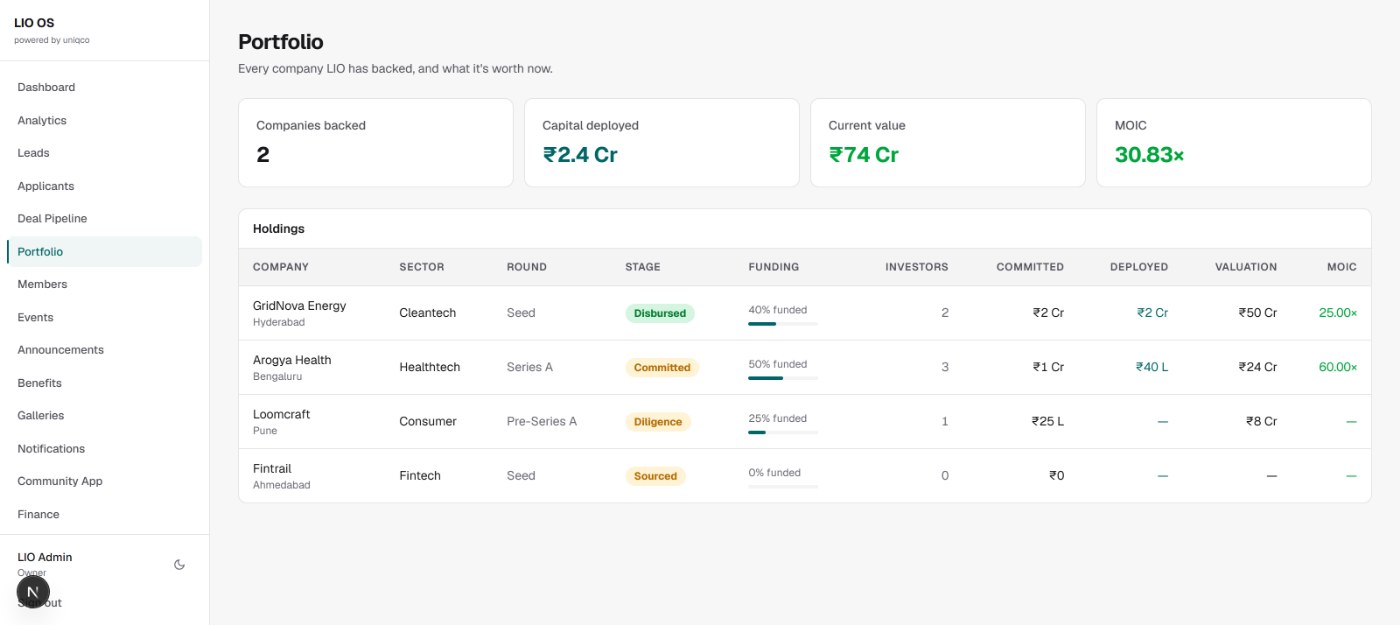Click the Pre-Series A round cell
Image resolution: width=1400 pixels, height=625 pixels.
(542, 421)
